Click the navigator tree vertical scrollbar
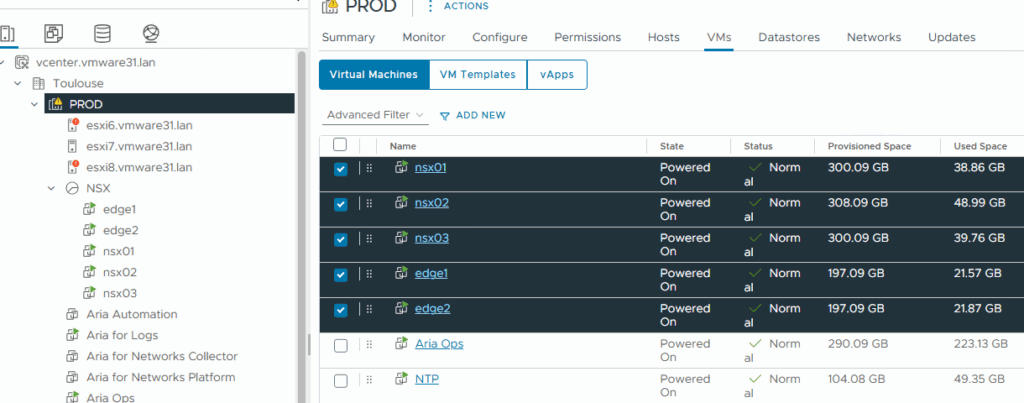 click(302, 225)
